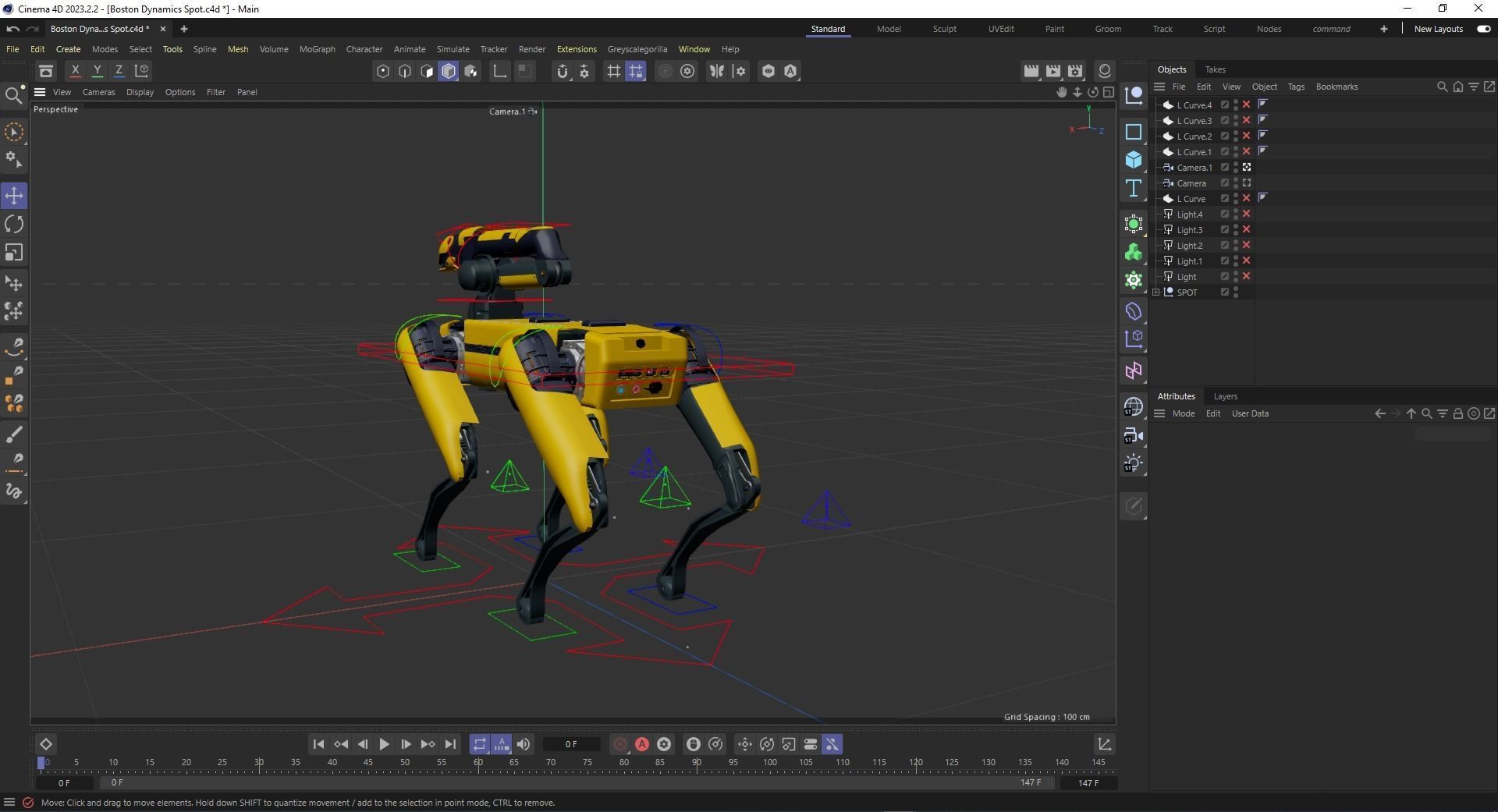This screenshot has height=812, width=1498.
Task: Toggle visibility dots of Camera.1
Action: coord(1236,167)
